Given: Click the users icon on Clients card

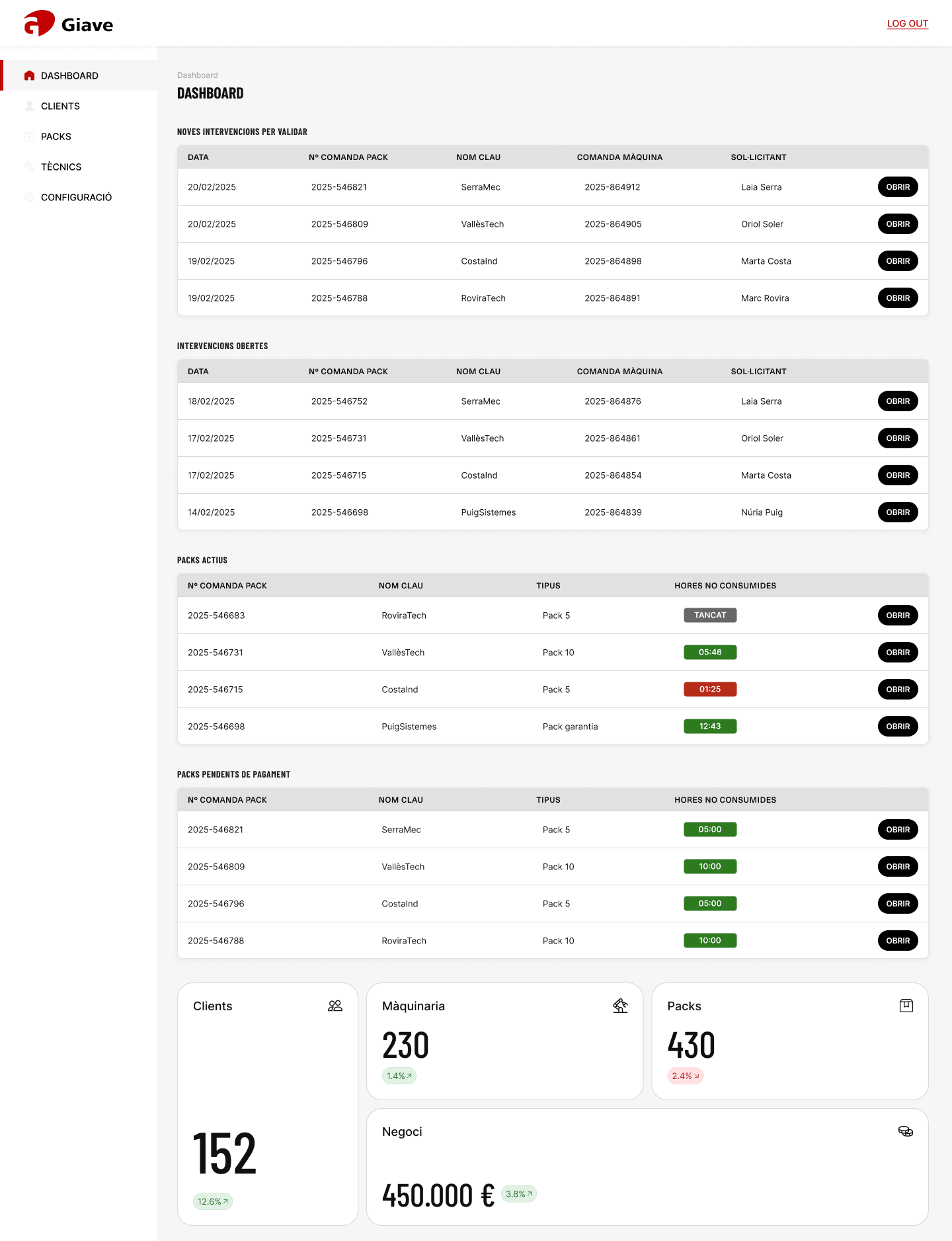Looking at the screenshot, I should pyautogui.click(x=335, y=1006).
